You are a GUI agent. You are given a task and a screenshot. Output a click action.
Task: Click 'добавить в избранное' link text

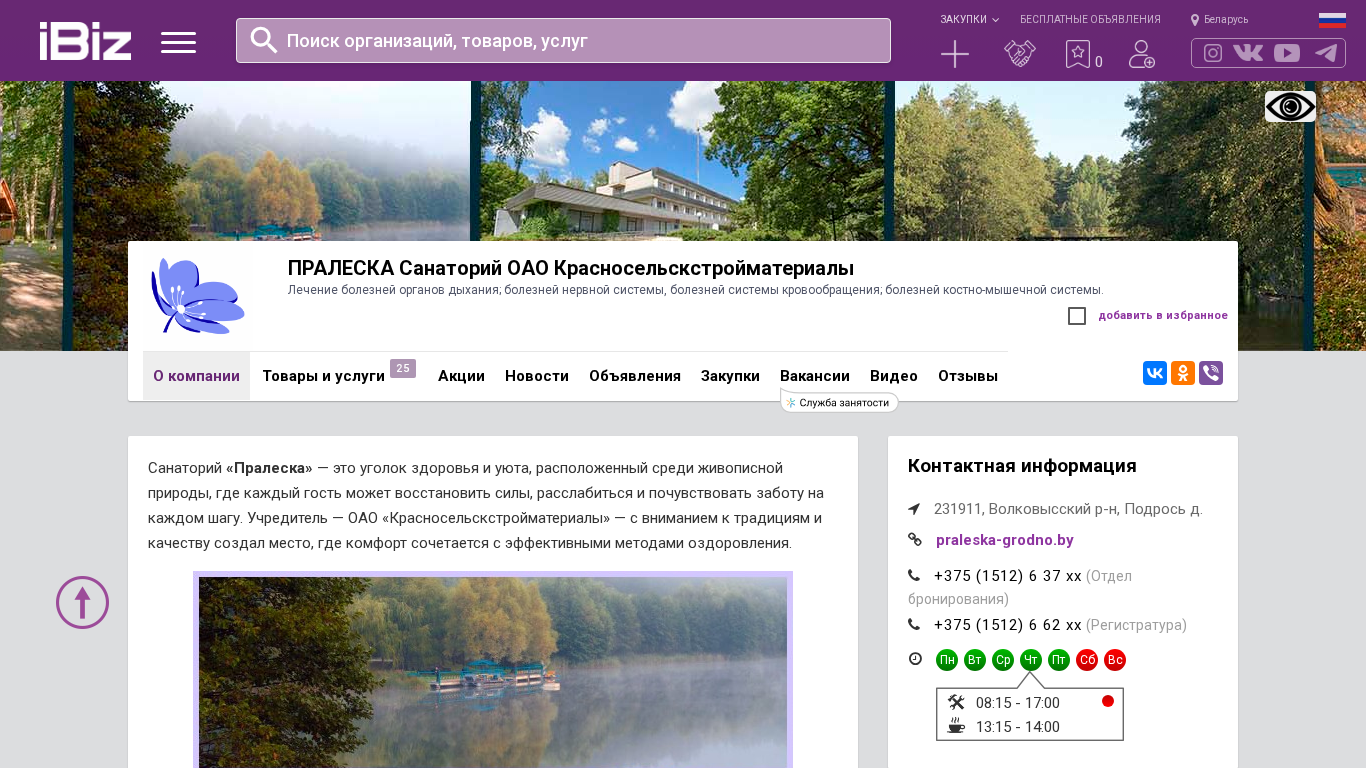coord(1163,316)
